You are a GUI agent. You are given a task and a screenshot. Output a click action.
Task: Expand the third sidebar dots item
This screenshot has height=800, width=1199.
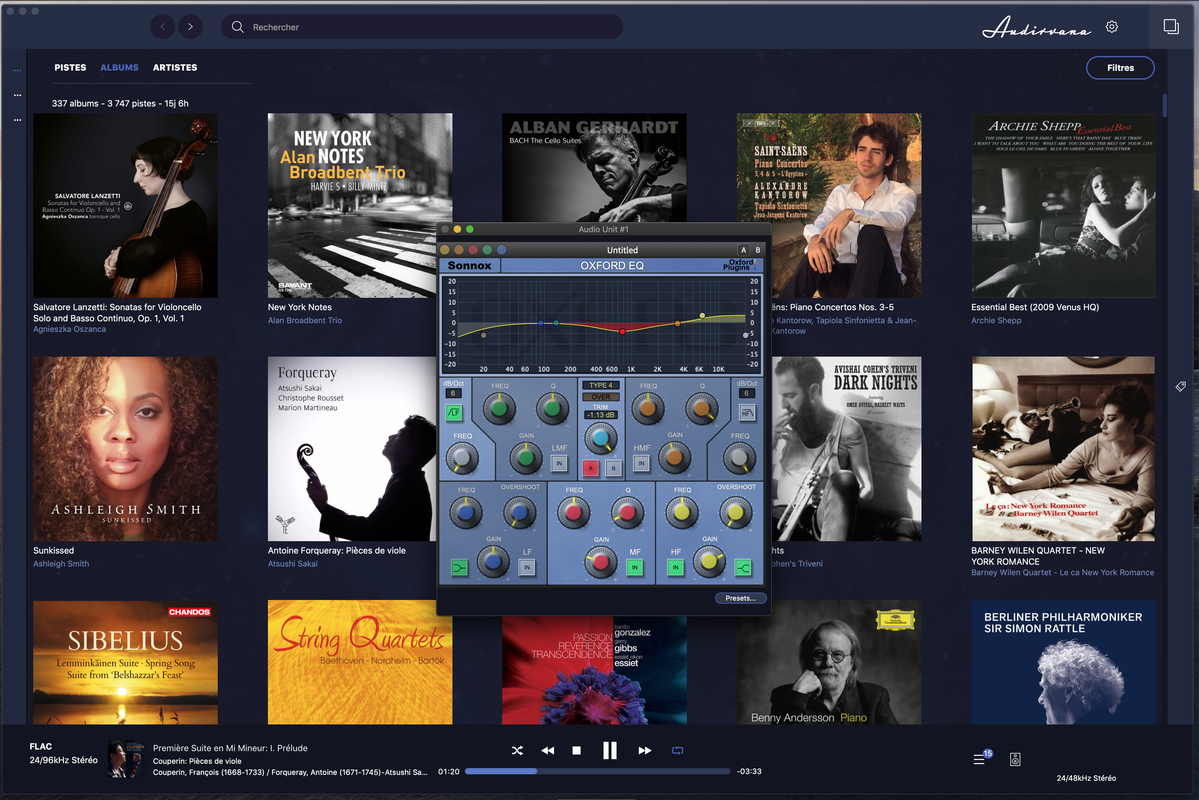pos(18,120)
